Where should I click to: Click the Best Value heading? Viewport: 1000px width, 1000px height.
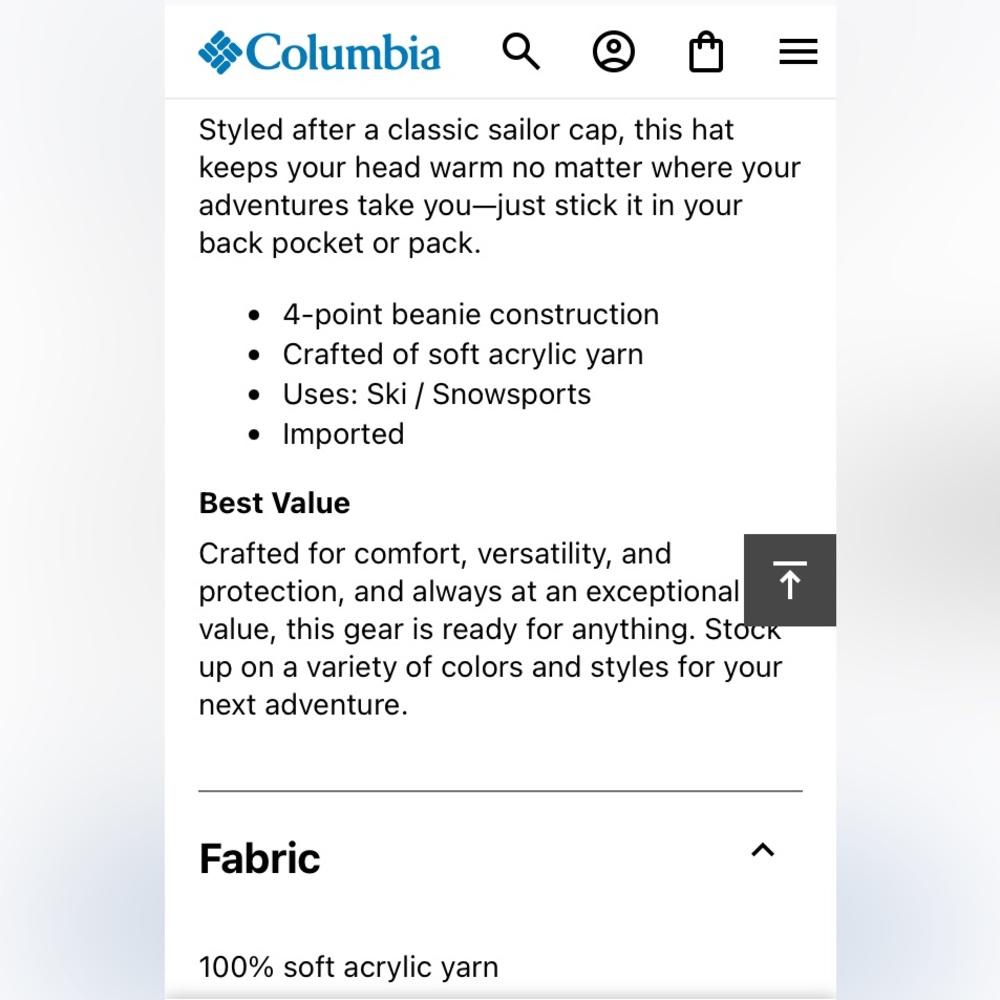click(x=274, y=502)
